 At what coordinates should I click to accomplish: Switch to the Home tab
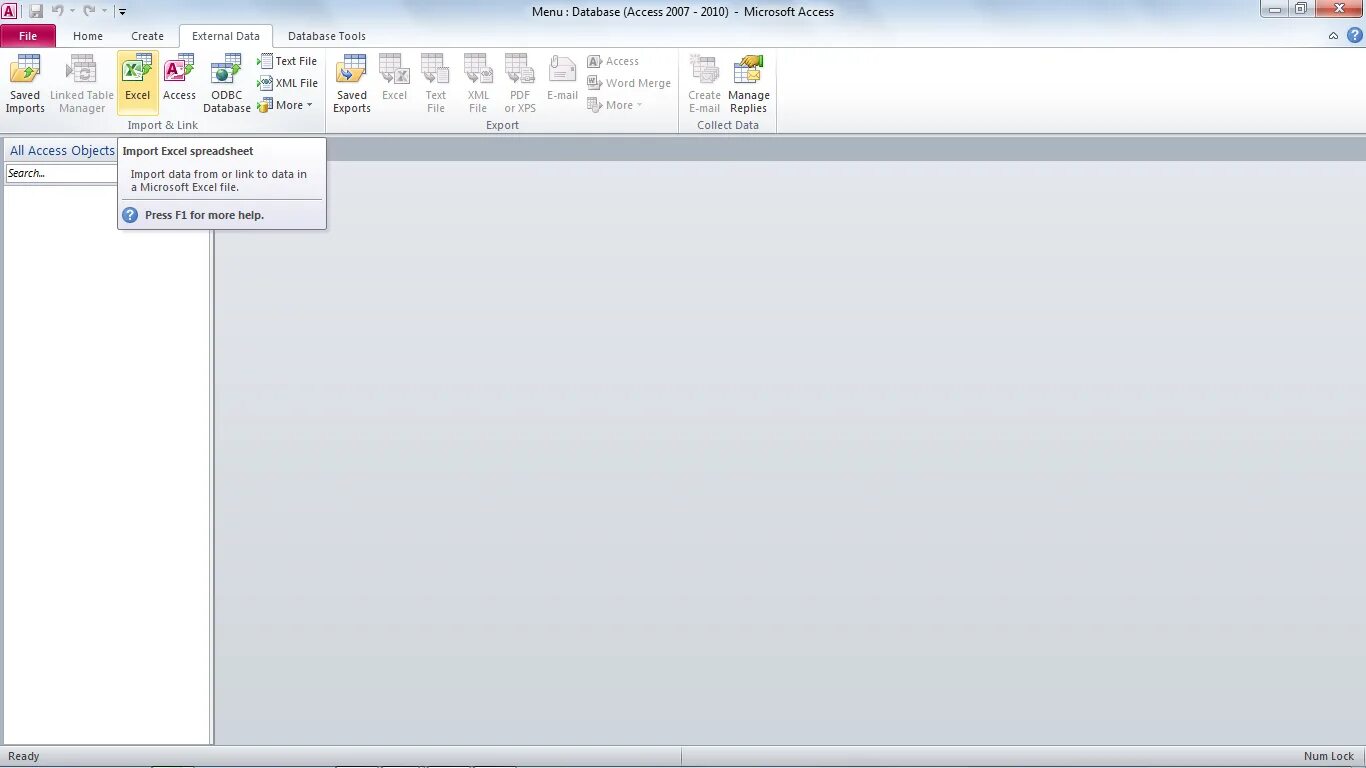[x=88, y=36]
